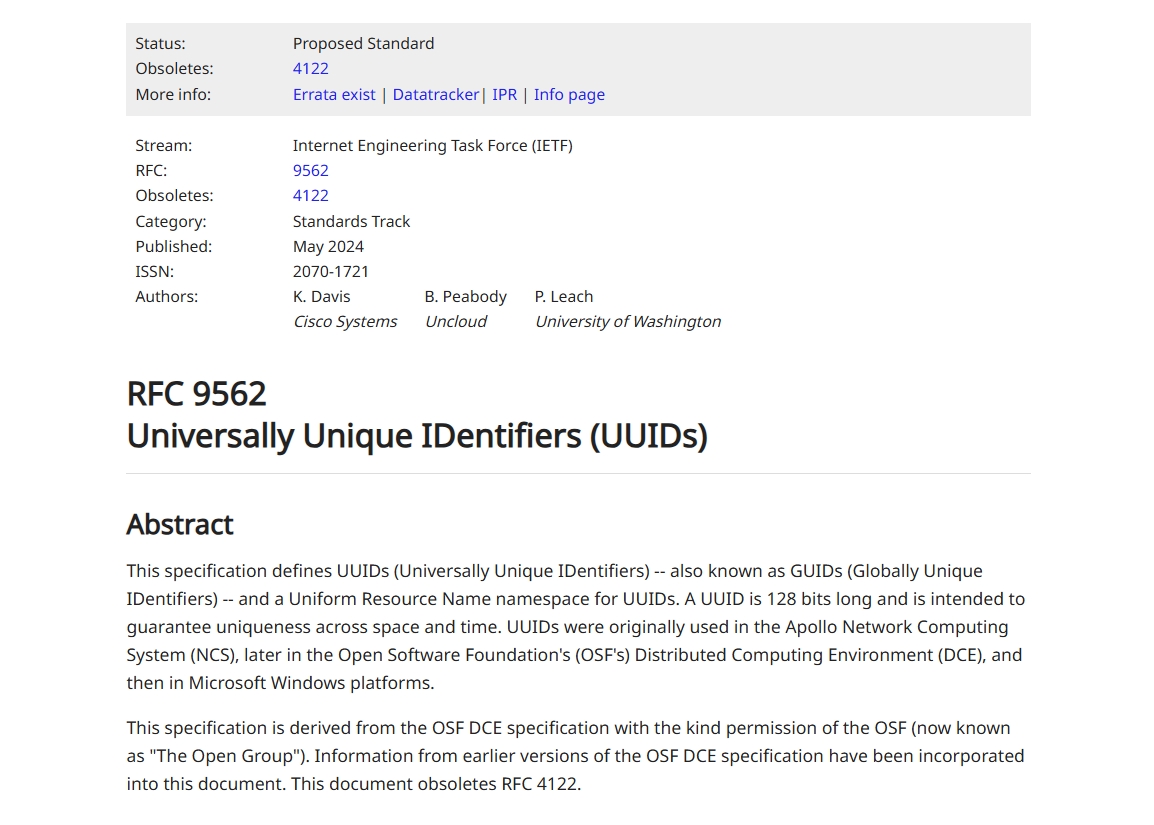The image size is (1154, 825).
Task: Open the Errata exist link
Action: tap(333, 94)
